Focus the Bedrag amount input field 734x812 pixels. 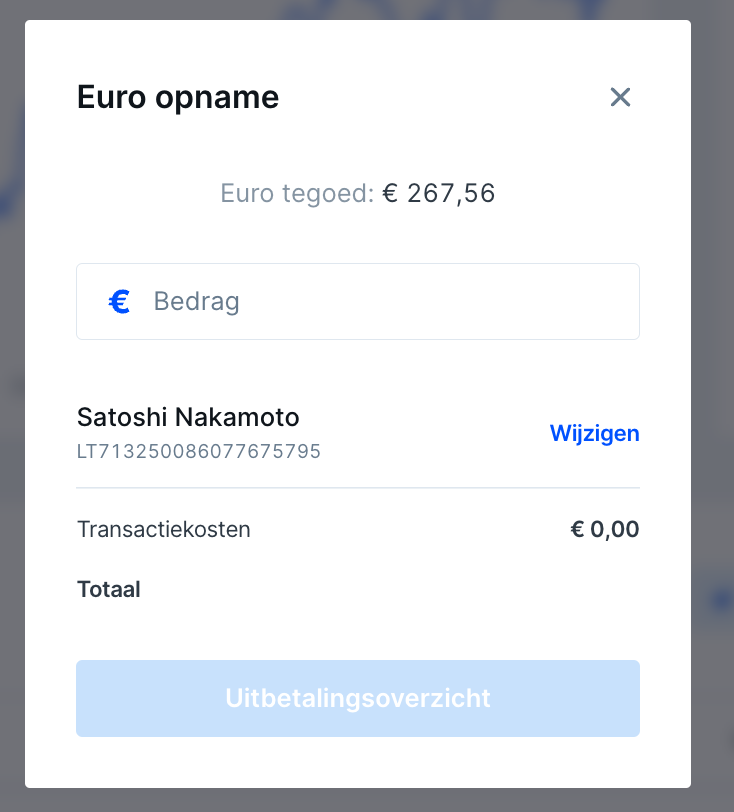point(358,301)
